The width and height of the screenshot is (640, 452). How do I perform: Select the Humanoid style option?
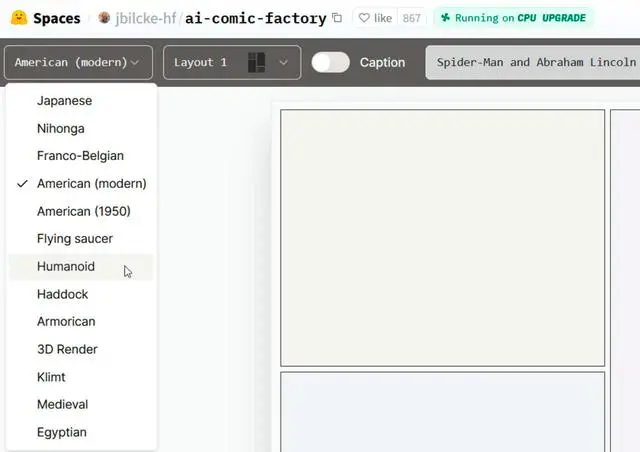click(x=66, y=267)
